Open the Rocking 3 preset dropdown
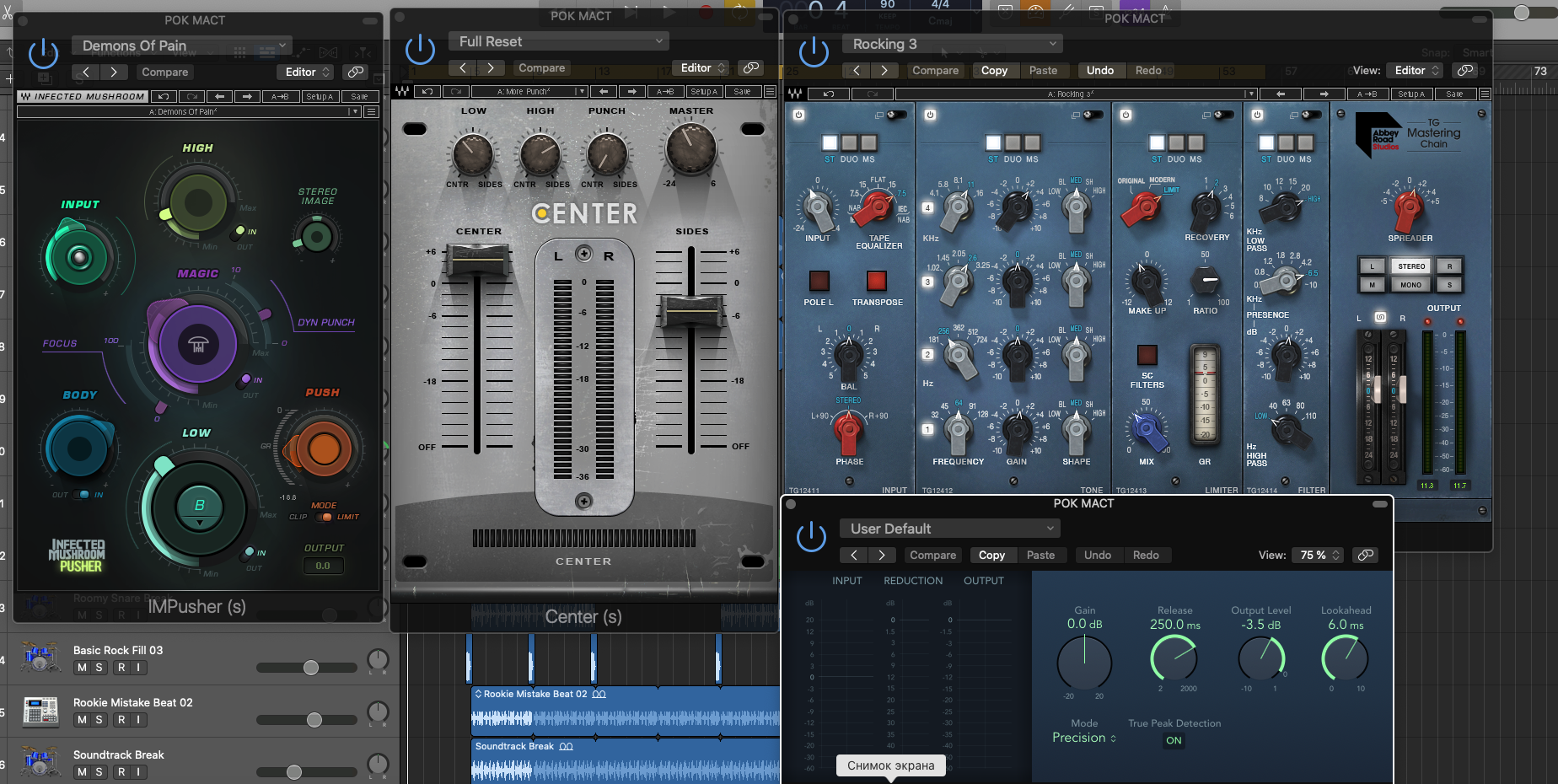 (953, 44)
